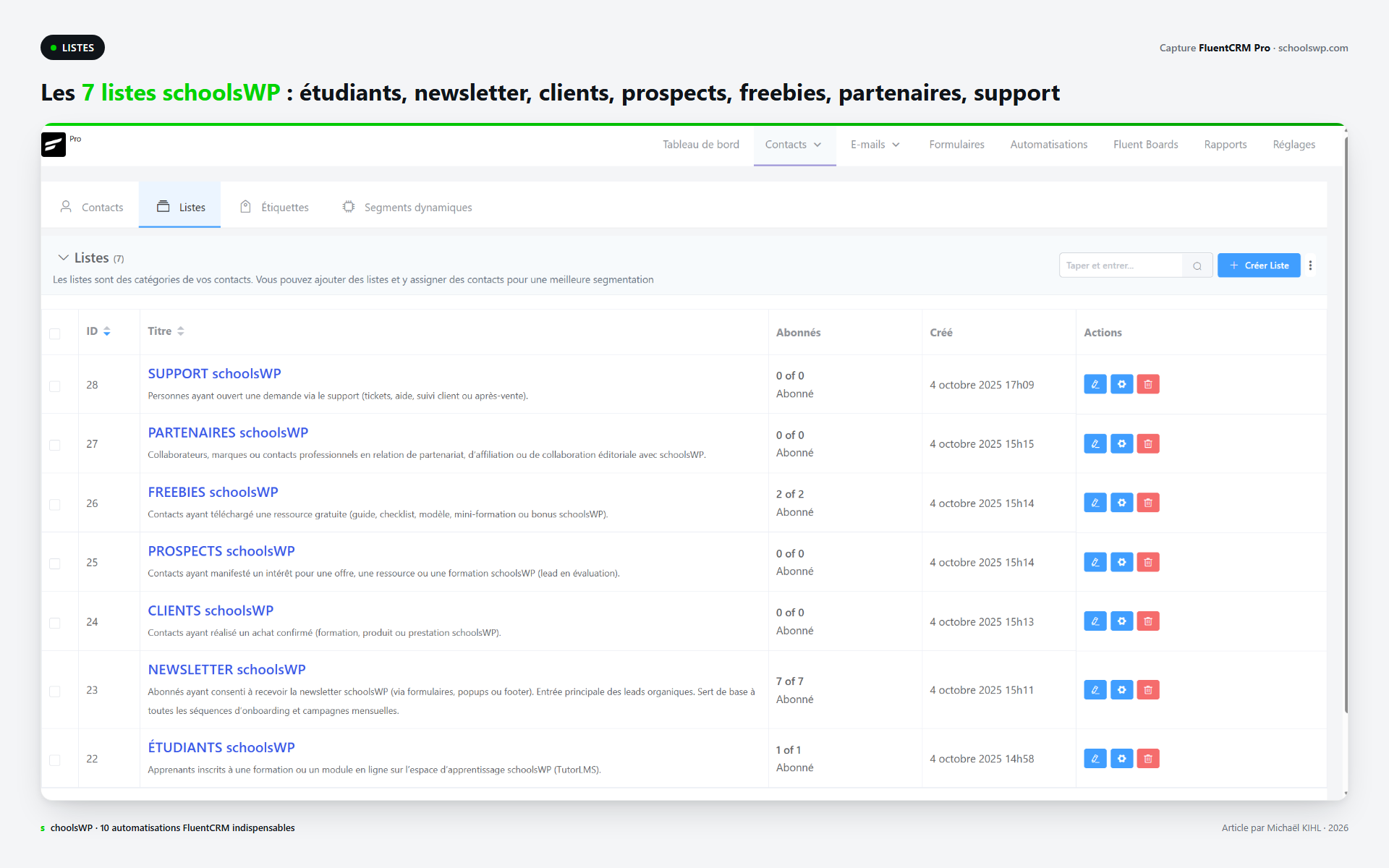This screenshot has height=868, width=1389.
Task: Edit the FREEBIES schoolsWP list
Action: tap(1095, 503)
